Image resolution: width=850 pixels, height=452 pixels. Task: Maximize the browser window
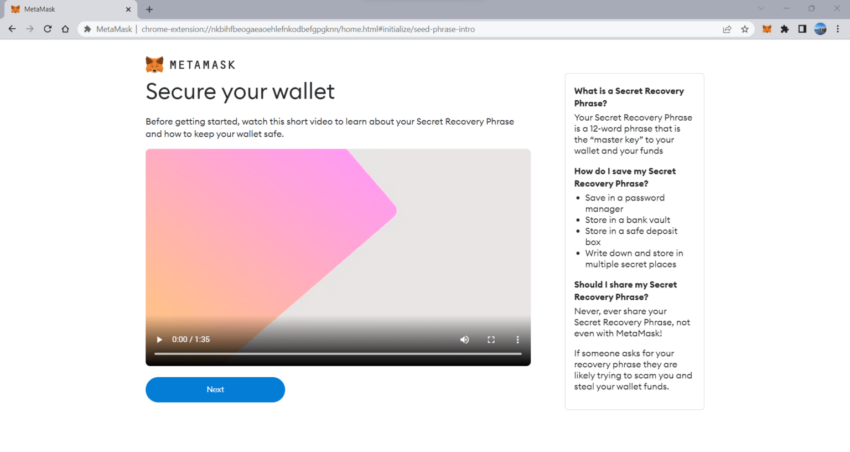(812, 9)
